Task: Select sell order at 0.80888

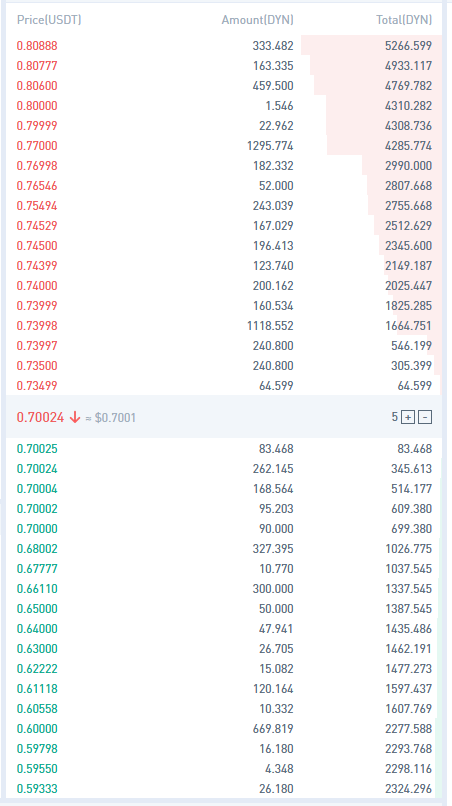Action: pos(224,46)
